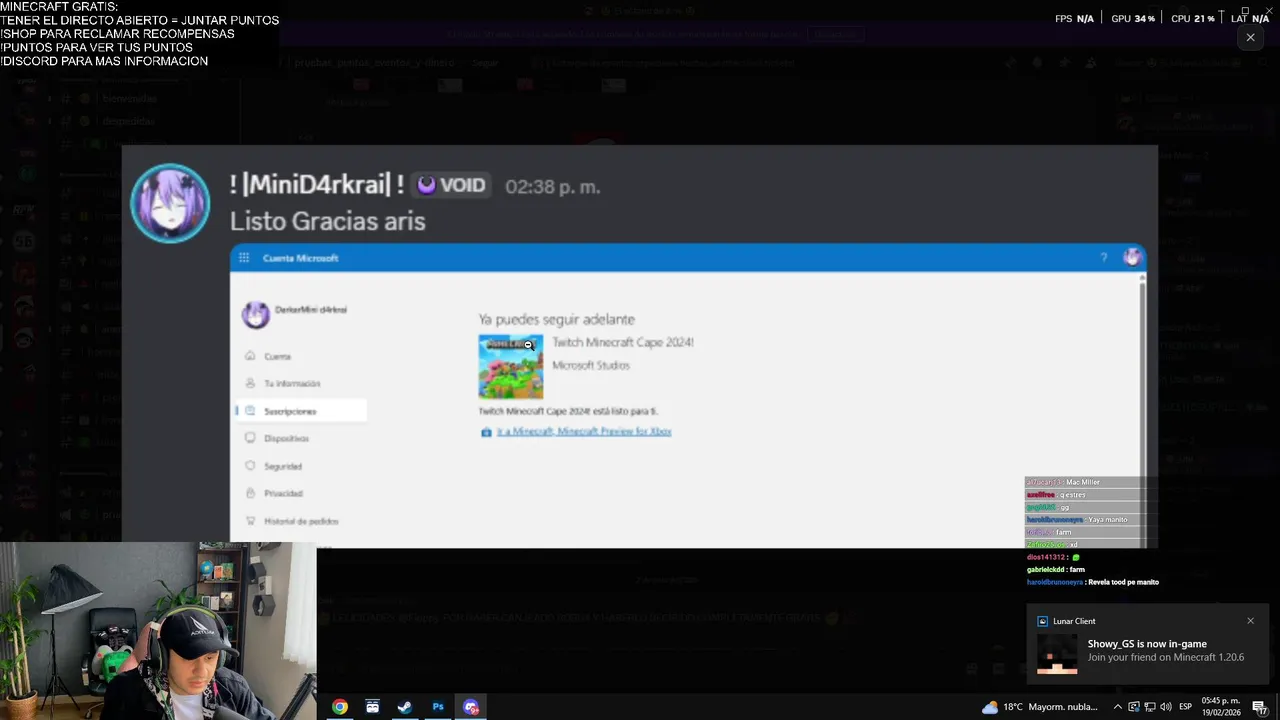Click the 02:38 p. m. message timestamp
1280x720 pixels.
(x=552, y=187)
